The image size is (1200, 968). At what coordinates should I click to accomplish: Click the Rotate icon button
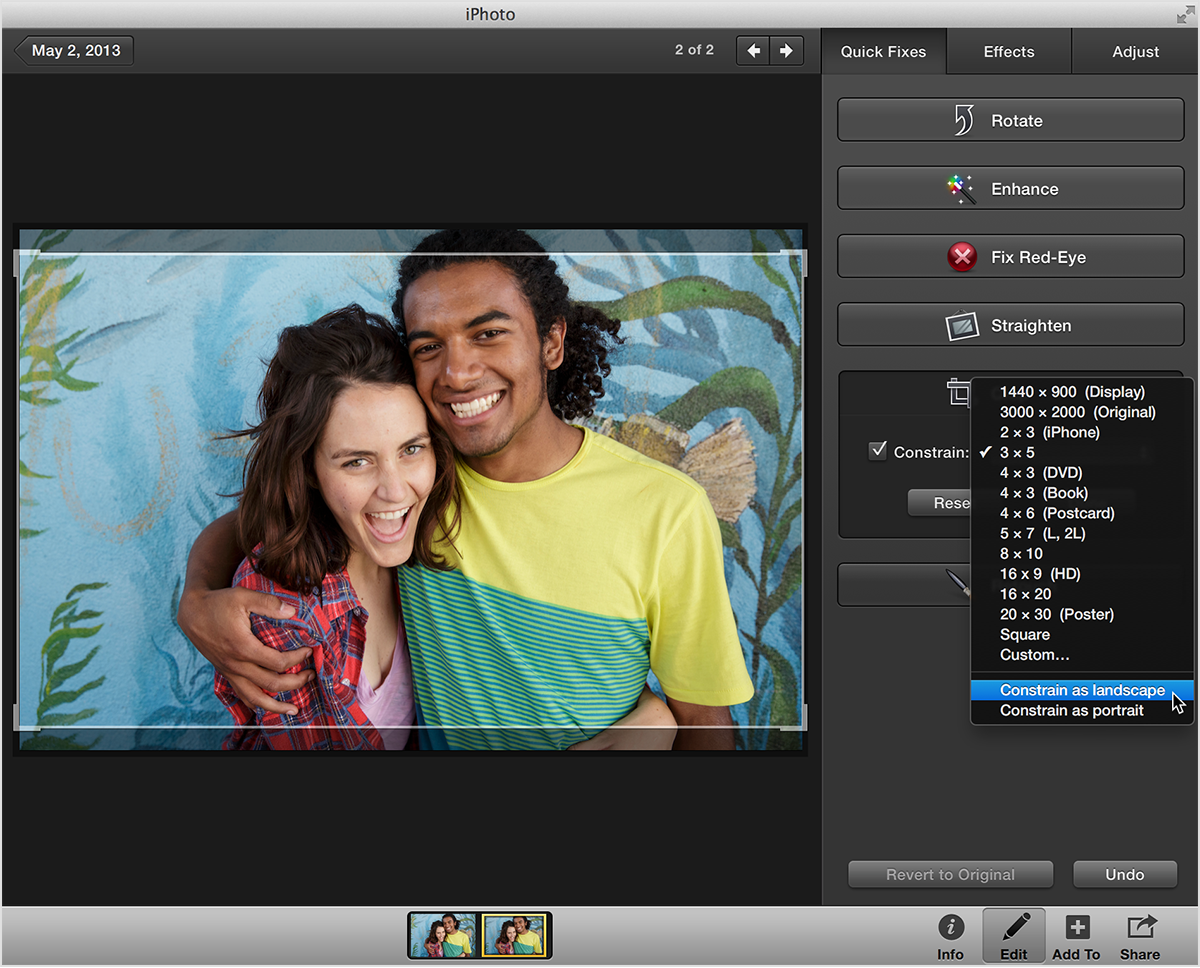(962, 121)
